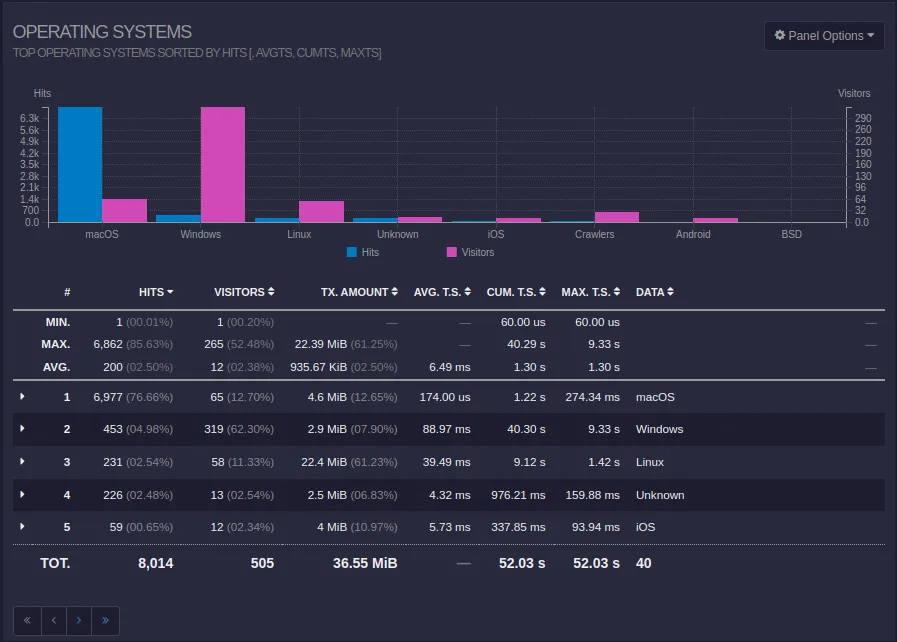
Task: Sort the table by the HITS header
Action: pos(151,292)
